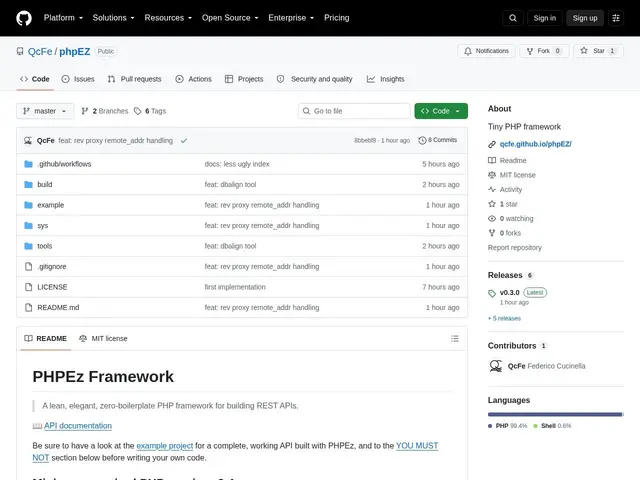640x480 pixels.
Task: Open the green Code dropdown button
Action: (441, 111)
